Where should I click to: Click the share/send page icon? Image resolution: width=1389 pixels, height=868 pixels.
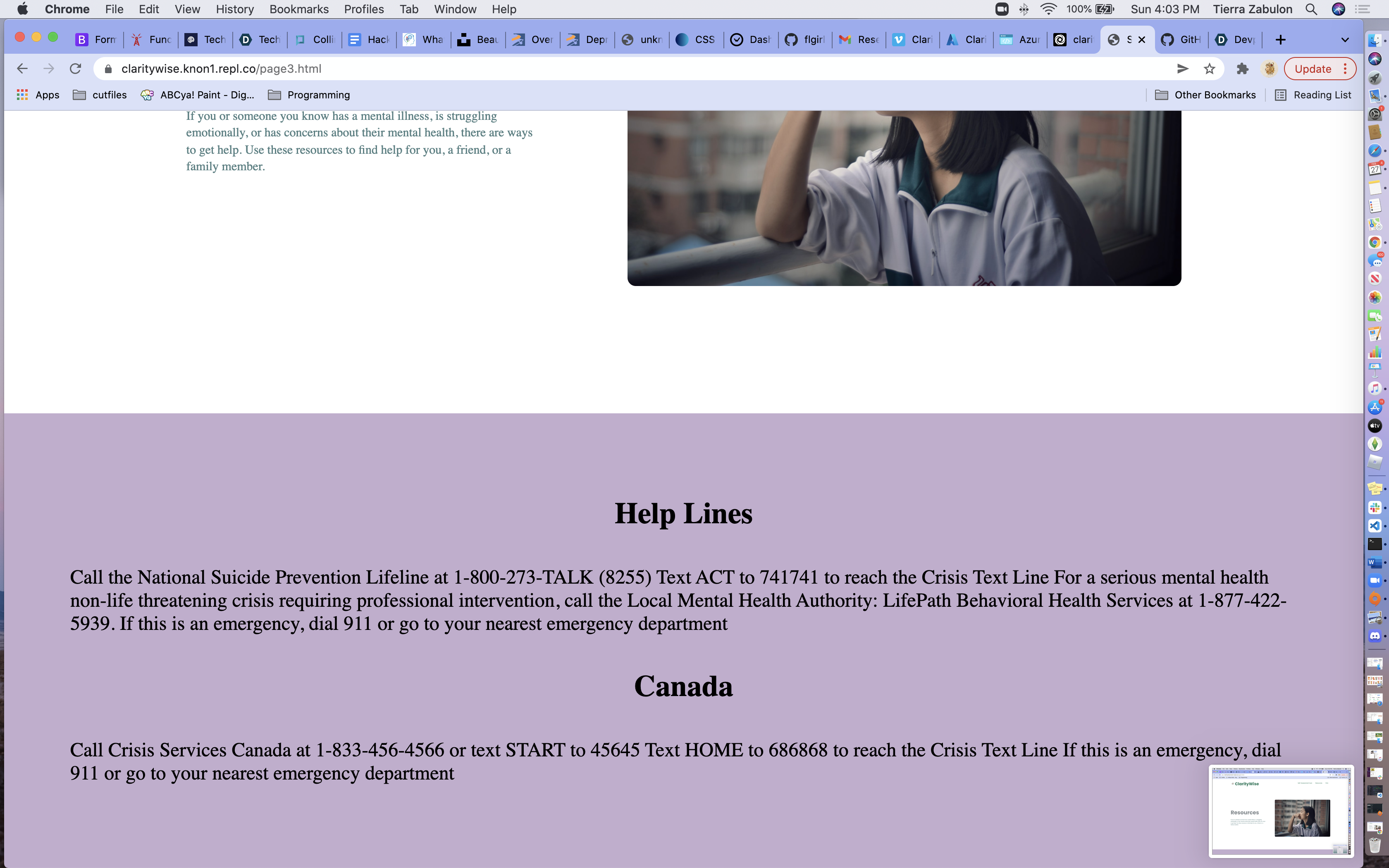pos(1182,69)
